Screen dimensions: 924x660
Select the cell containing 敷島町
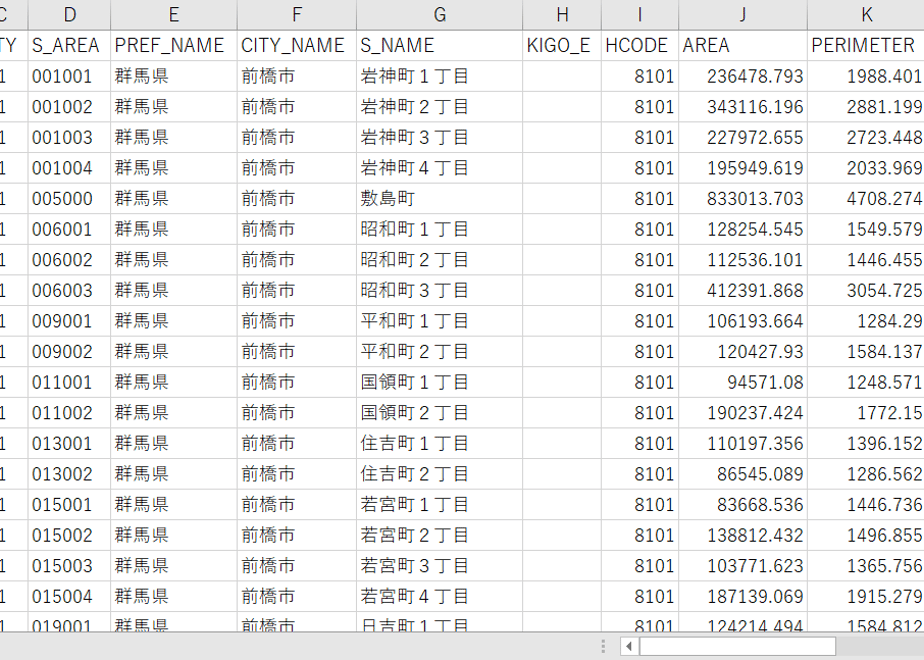[x=440, y=199]
